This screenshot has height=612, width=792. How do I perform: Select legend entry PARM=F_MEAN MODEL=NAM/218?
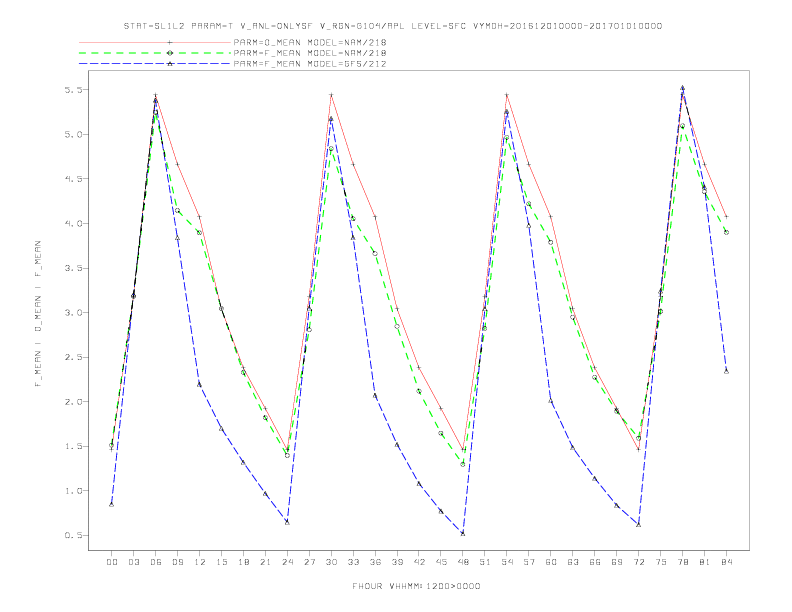point(310,53)
